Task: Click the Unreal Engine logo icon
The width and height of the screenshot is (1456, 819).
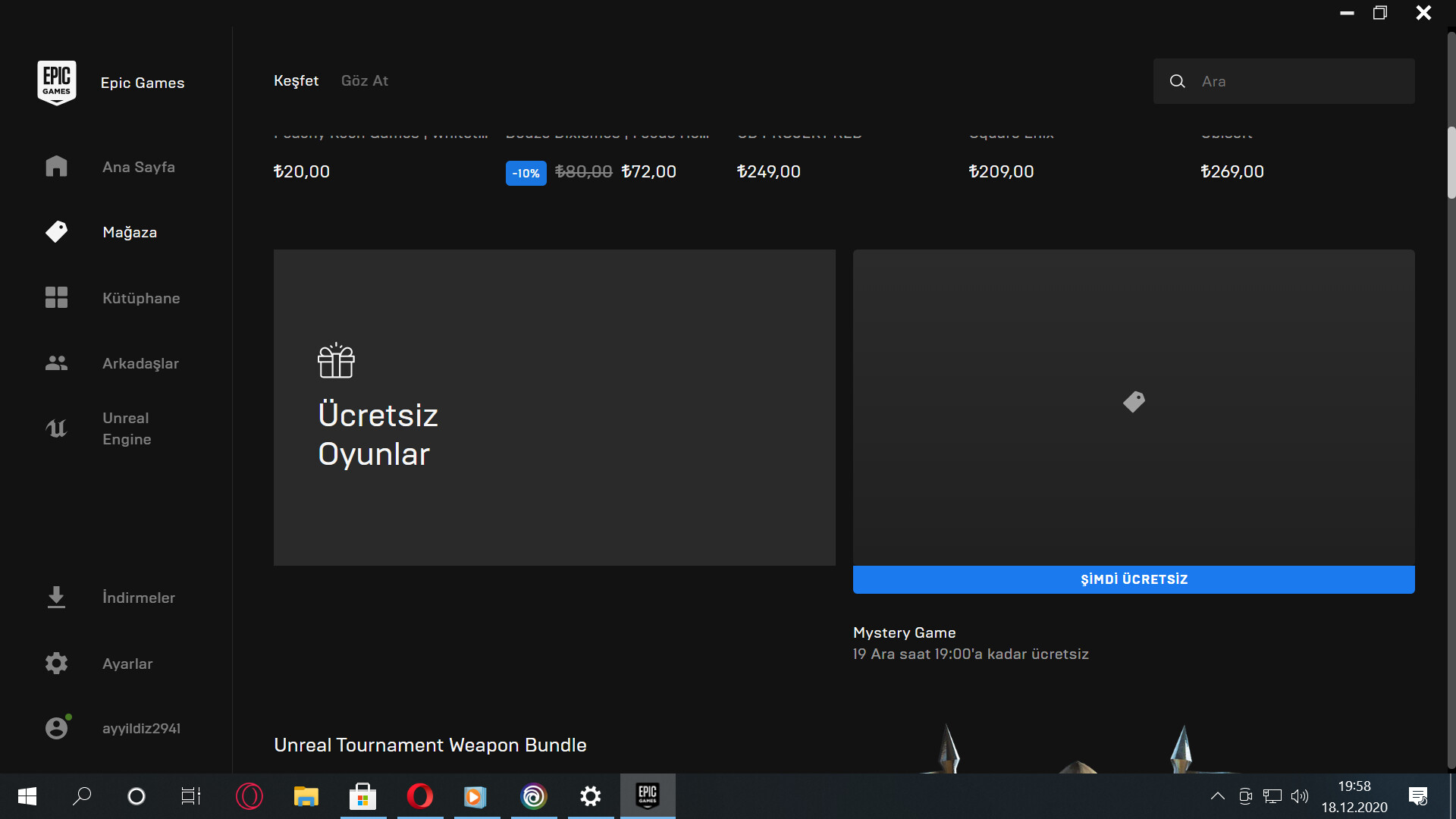Action: [56, 428]
